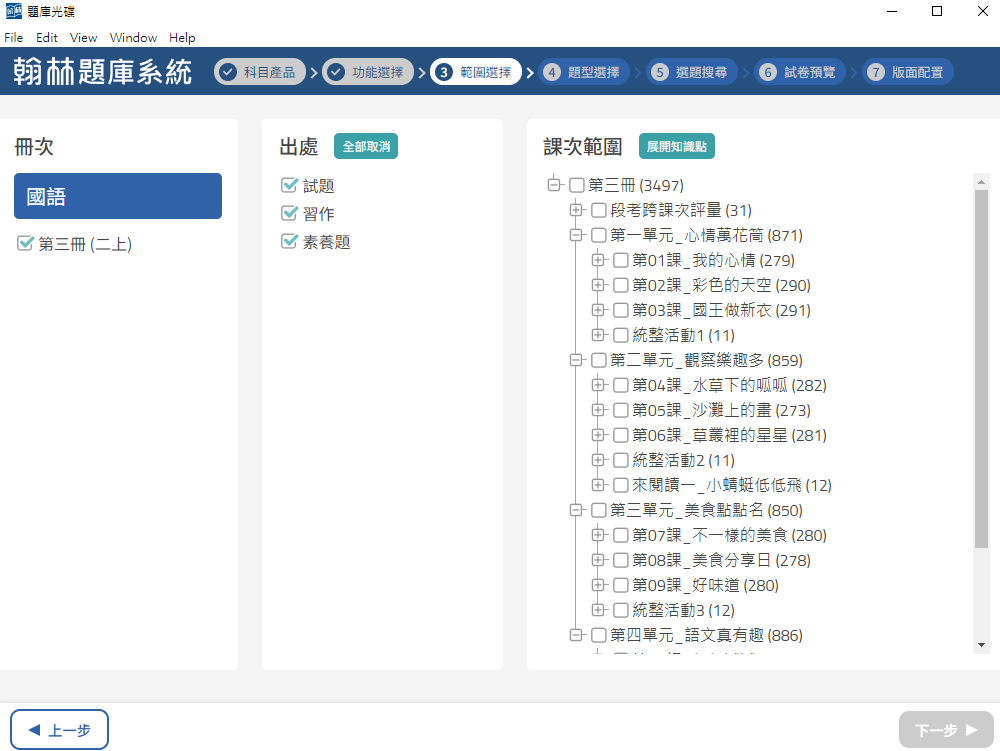Open the Window menu
Image resolution: width=1000 pixels, height=751 pixels.
click(133, 37)
